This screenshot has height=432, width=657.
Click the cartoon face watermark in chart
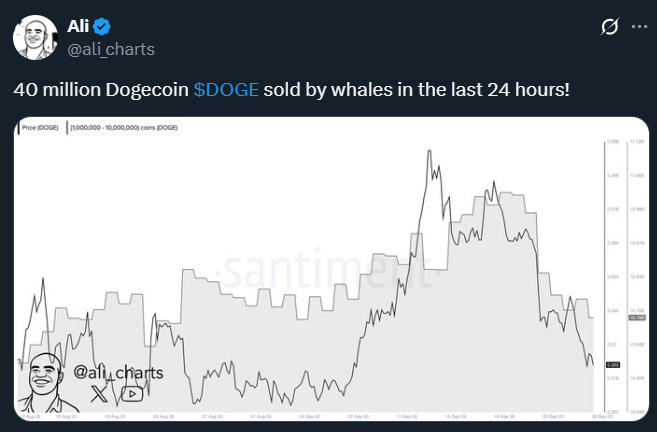(45, 382)
